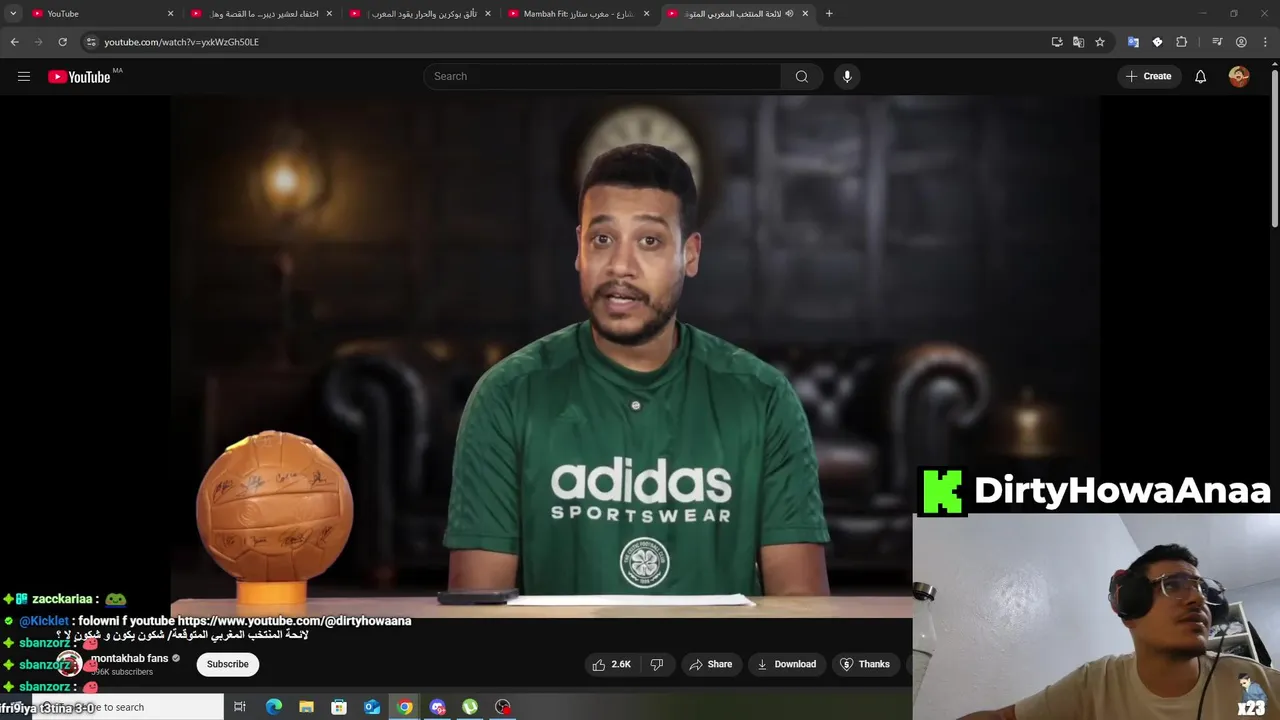Open File Explorer from taskbar

tap(306, 707)
